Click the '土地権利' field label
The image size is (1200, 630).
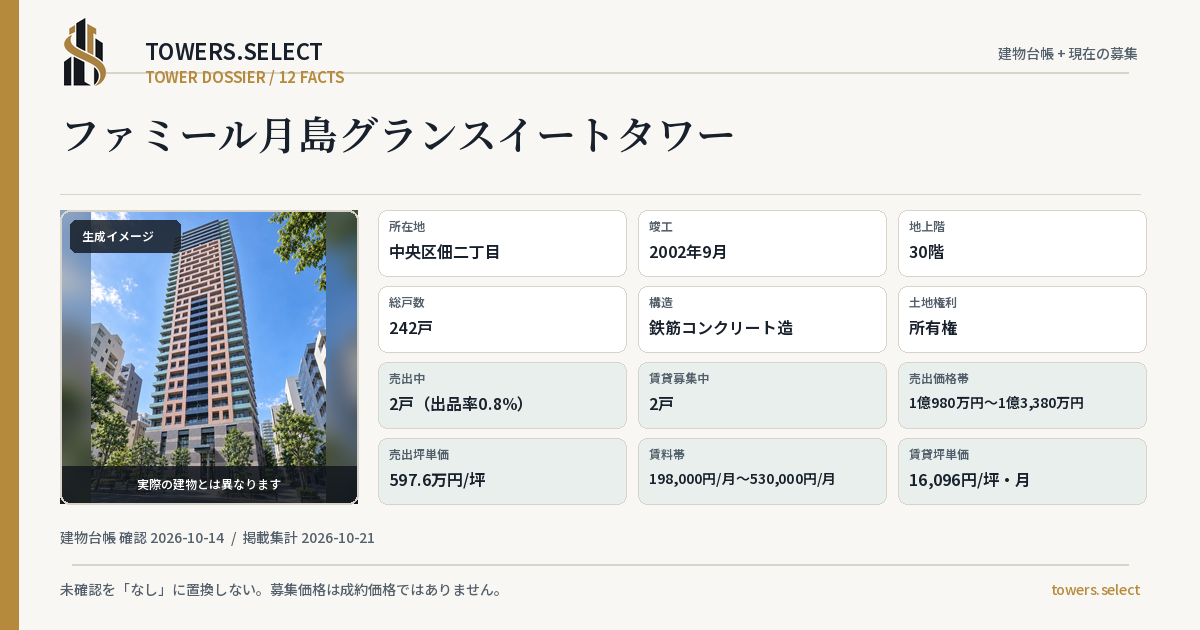click(933, 303)
